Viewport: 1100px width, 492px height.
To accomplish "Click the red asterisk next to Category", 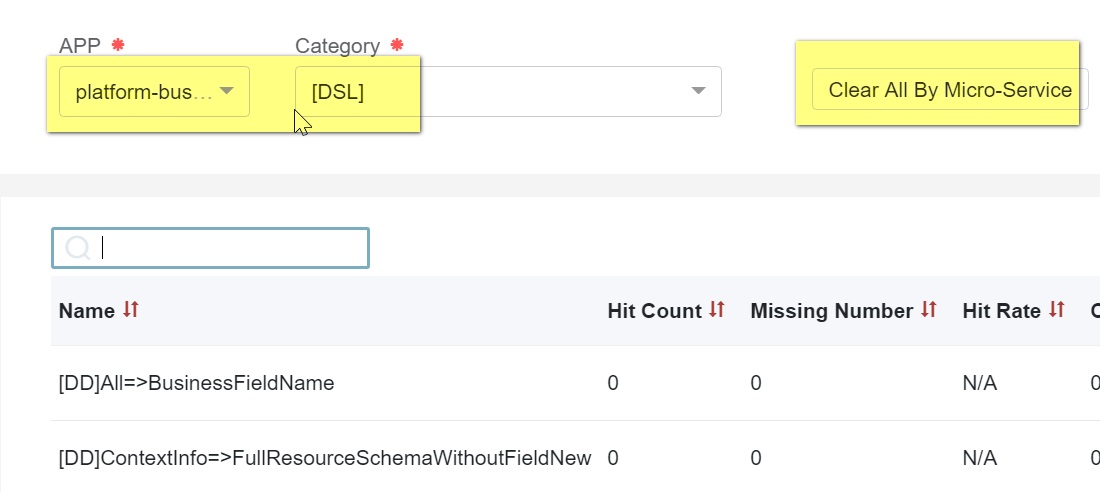I will pyautogui.click(x=397, y=46).
